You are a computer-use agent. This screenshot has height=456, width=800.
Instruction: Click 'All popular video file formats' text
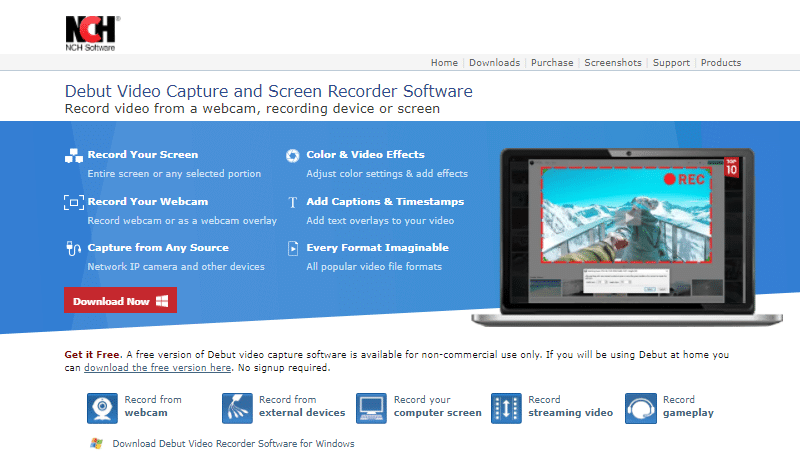point(374,267)
